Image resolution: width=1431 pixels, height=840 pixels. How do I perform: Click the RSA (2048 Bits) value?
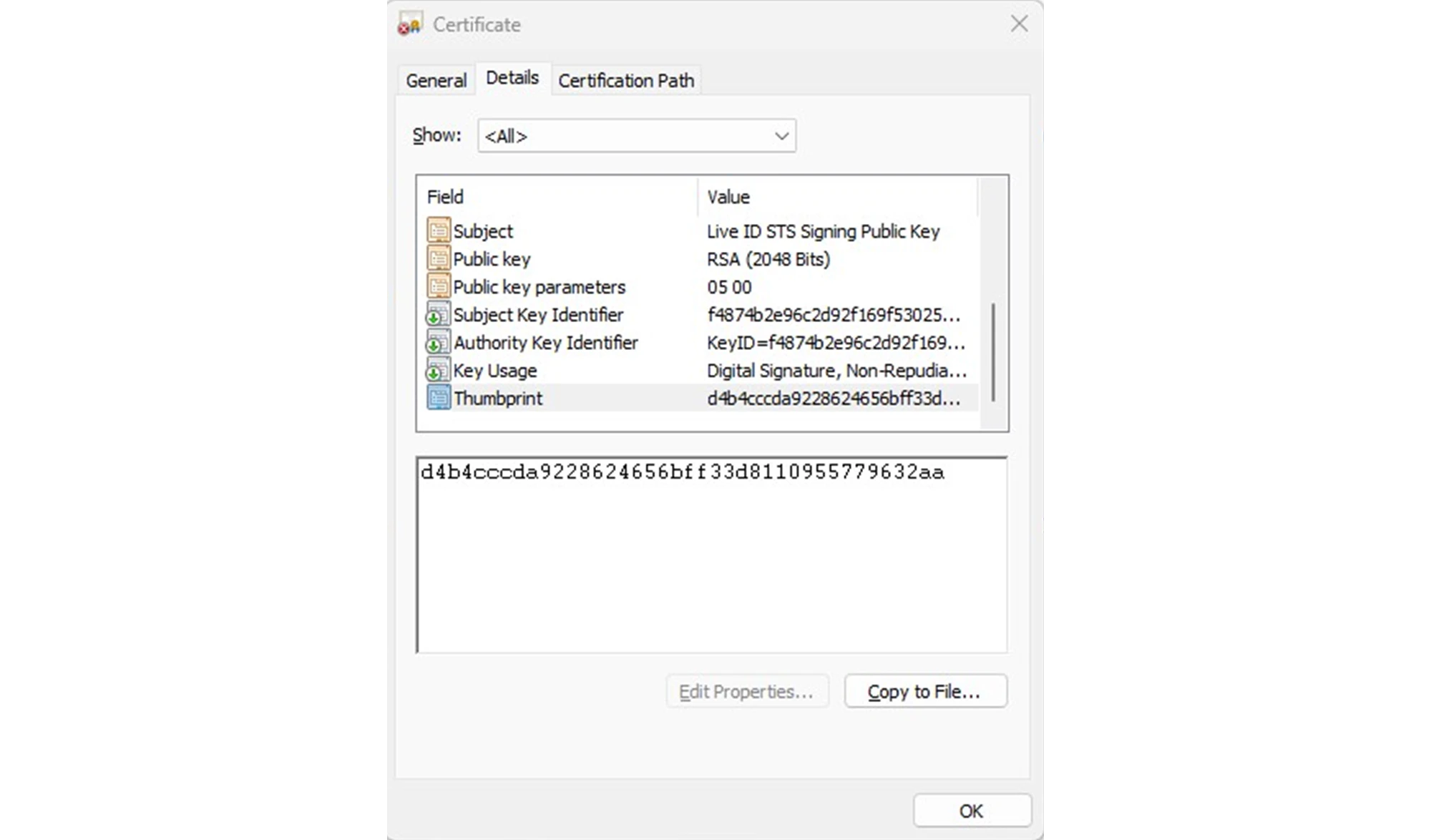(768, 259)
